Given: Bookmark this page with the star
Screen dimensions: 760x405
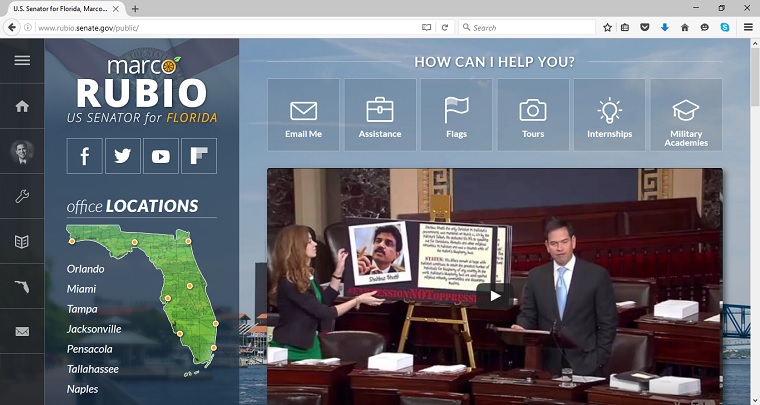Looking at the screenshot, I should point(607,28).
